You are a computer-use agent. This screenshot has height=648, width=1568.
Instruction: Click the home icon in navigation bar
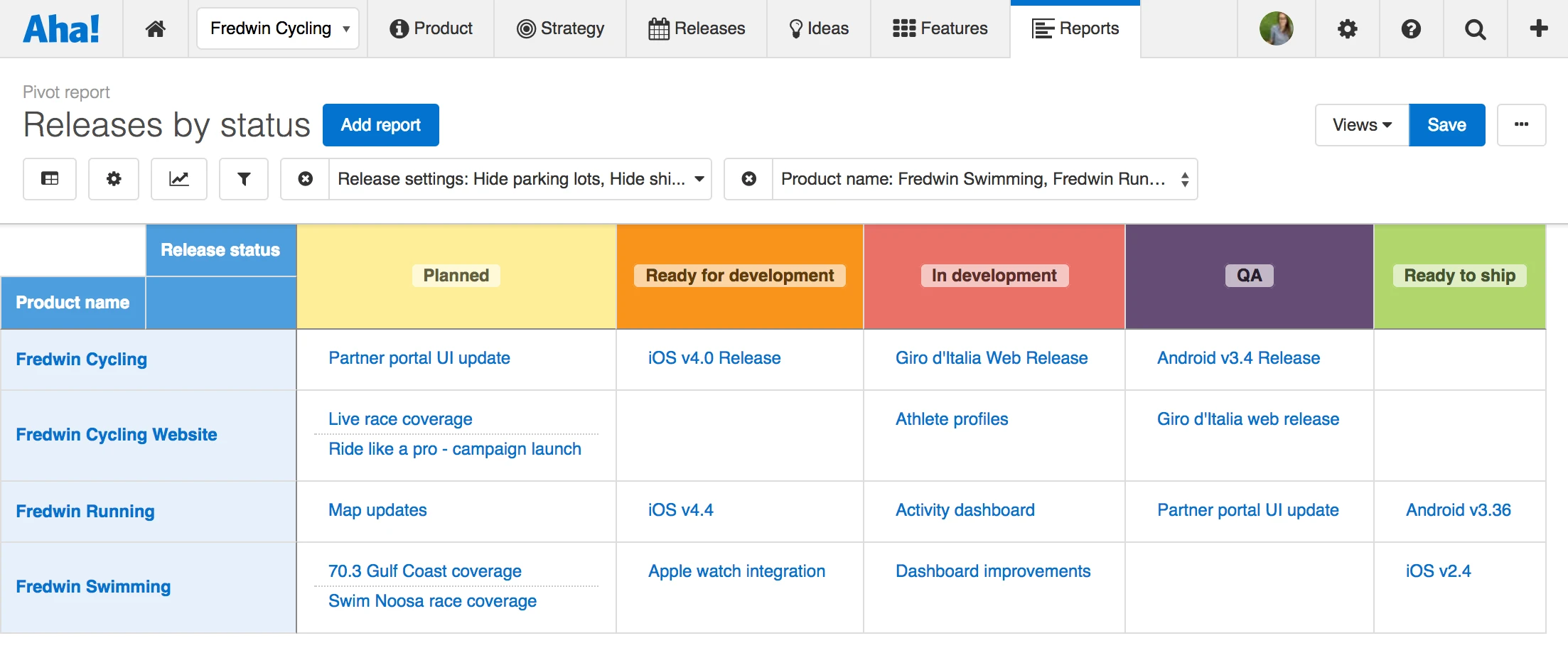[156, 29]
